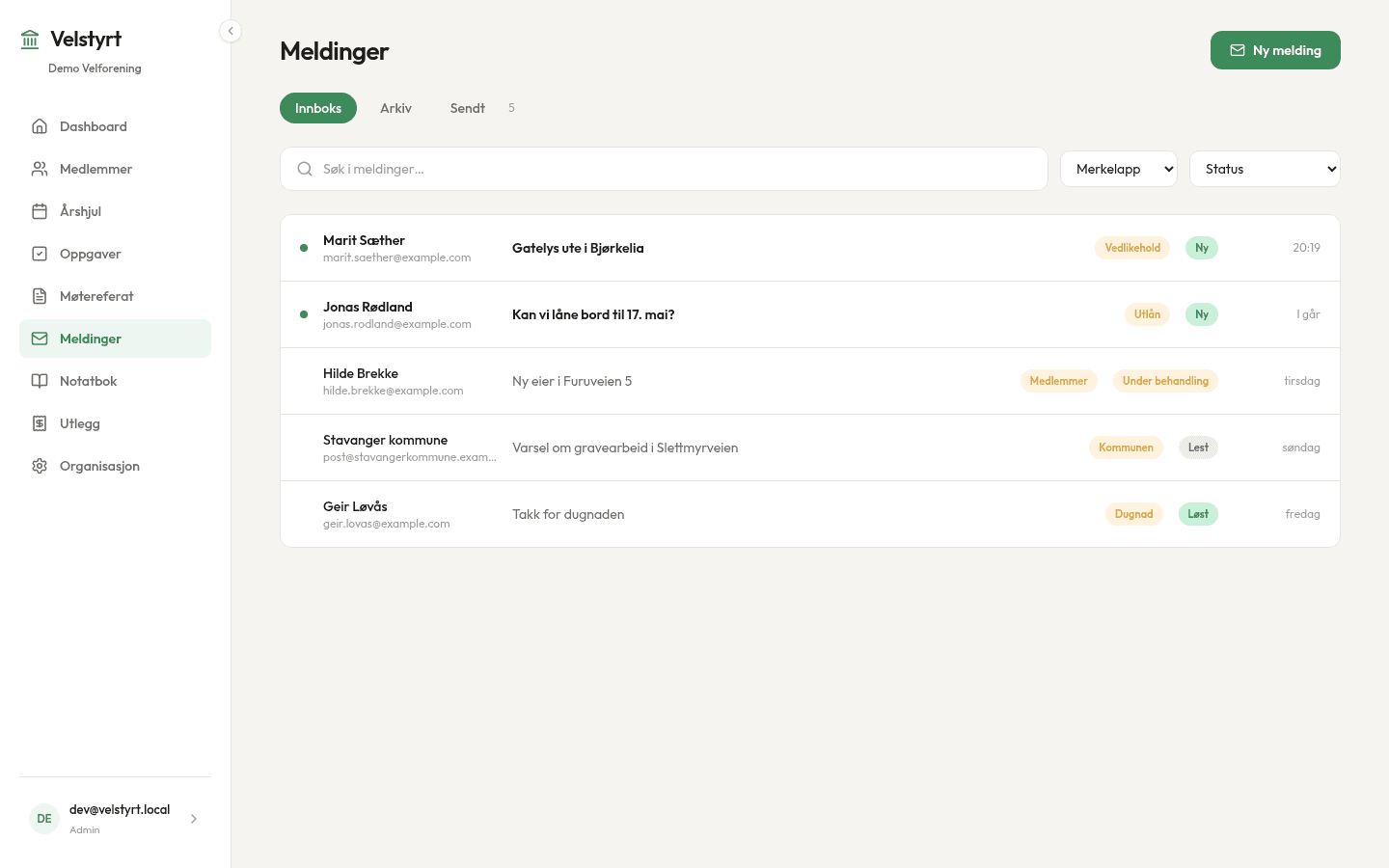Open the Status filter dropdown

[x=1265, y=169]
